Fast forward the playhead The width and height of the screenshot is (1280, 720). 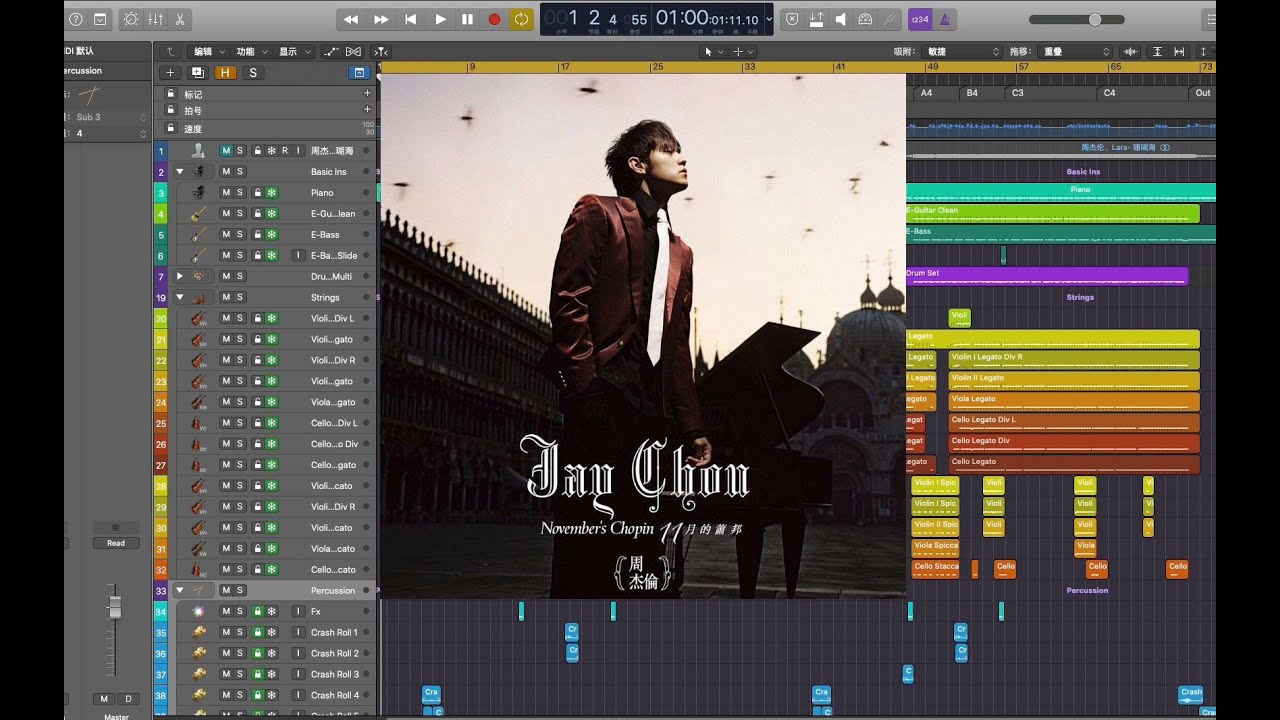[381, 19]
